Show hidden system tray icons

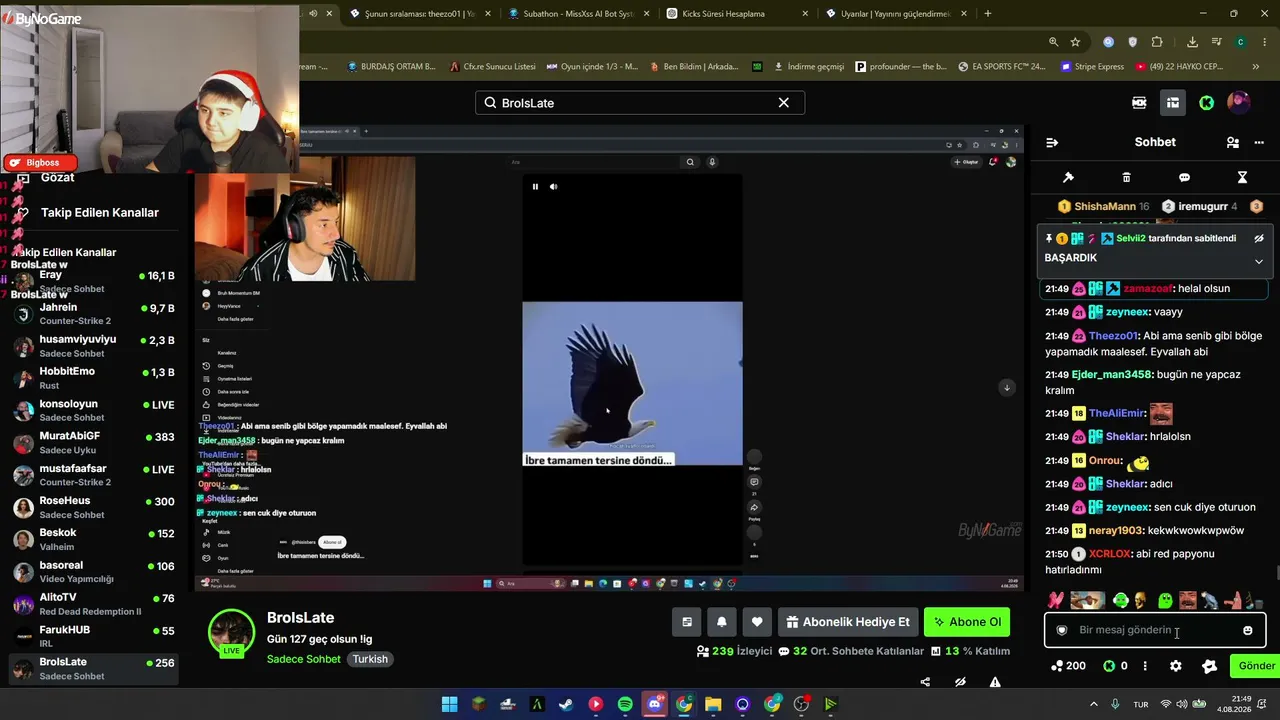[x=1093, y=704]
